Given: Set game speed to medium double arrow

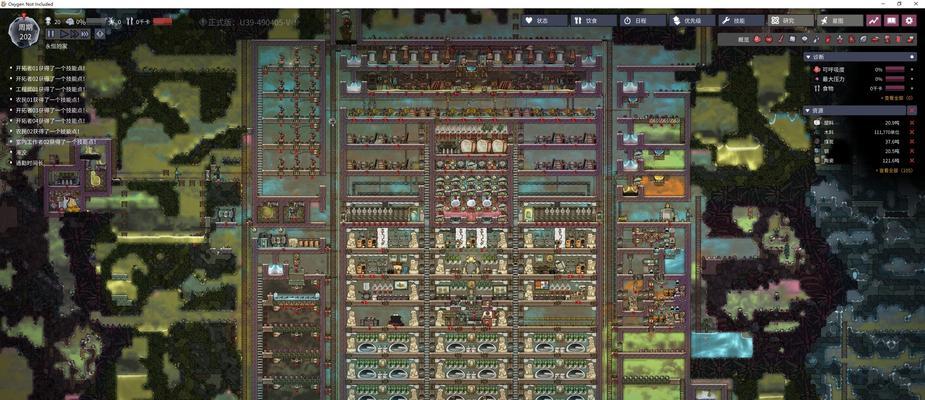Looking at the screenshot, I should pos(73,34).
